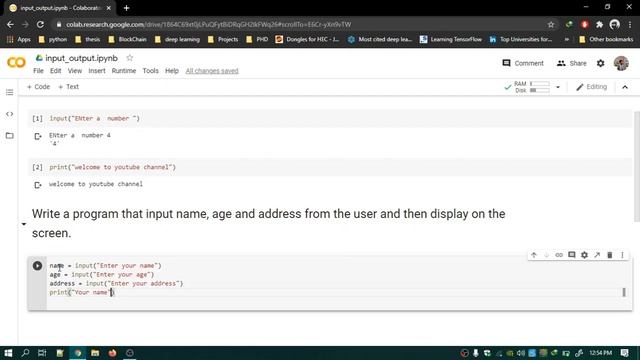Collapse the 'Write a program' section
640x360 pixels.
24,224
